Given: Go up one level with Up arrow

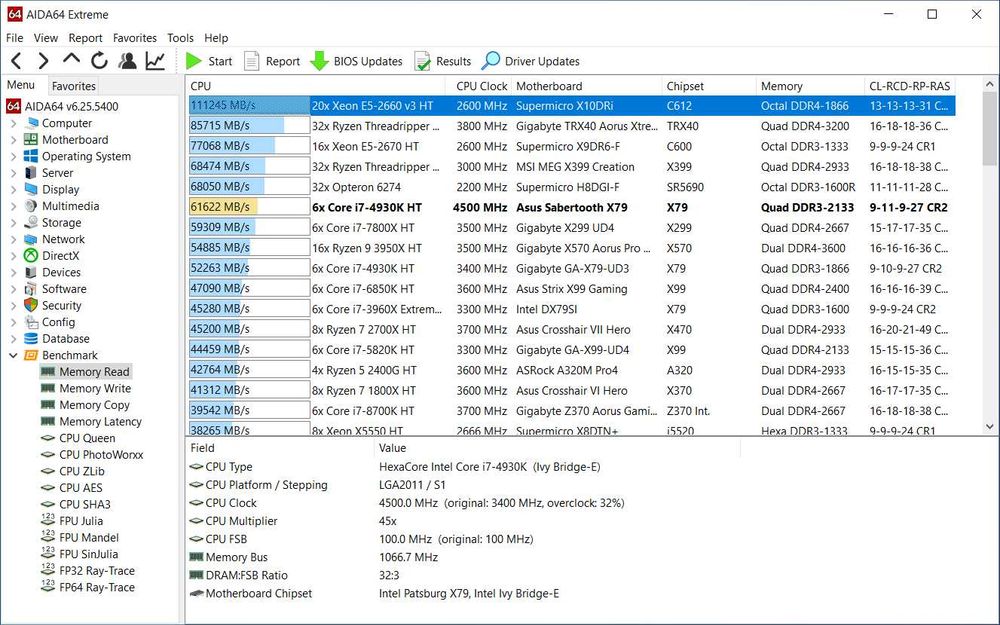Looking at the screenshot, I should point(71,59).
